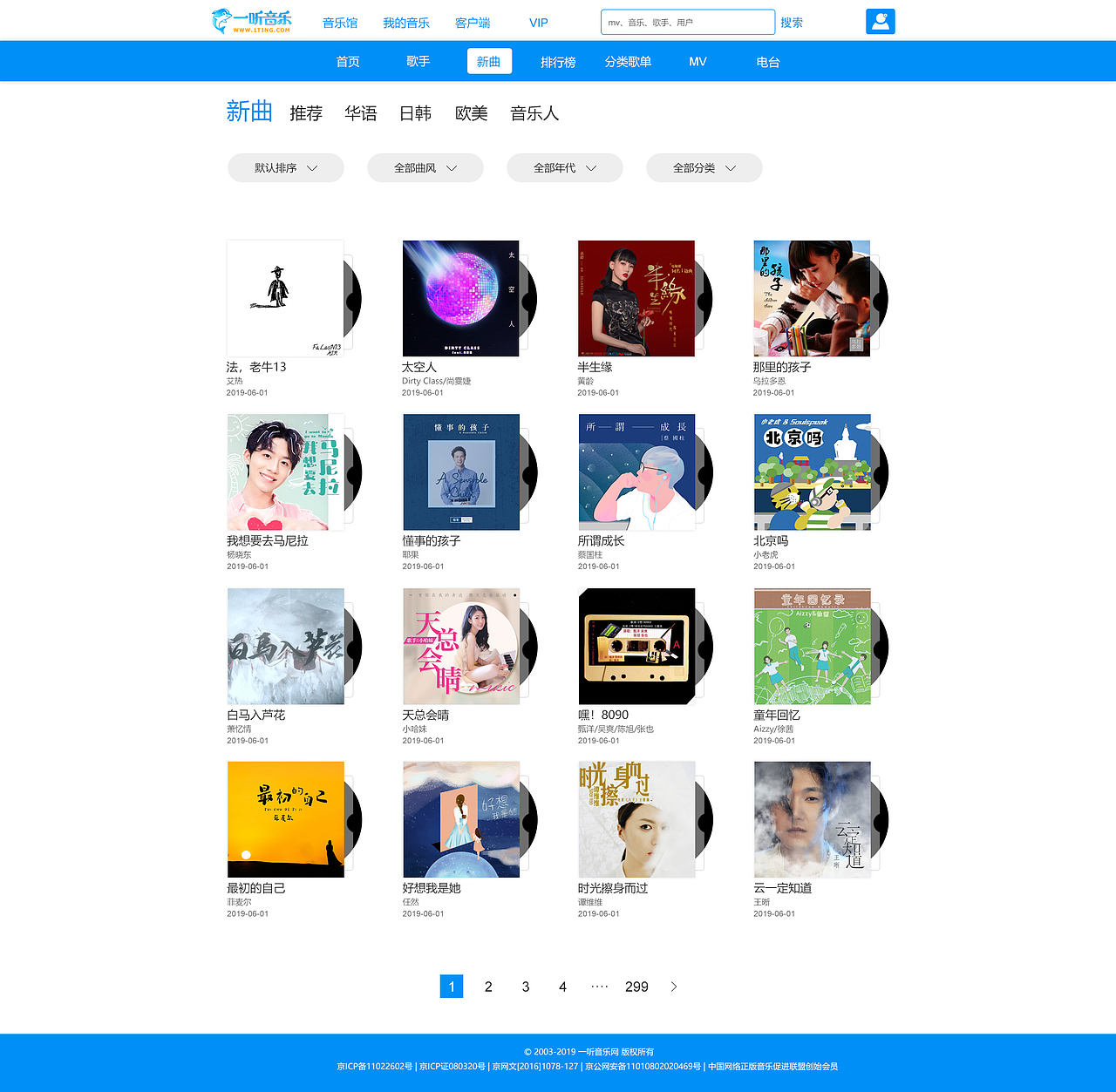Open album cover 天总会晴
Screen dimensions: 1116x1092
pyautogui.click(x=460, y=646)
